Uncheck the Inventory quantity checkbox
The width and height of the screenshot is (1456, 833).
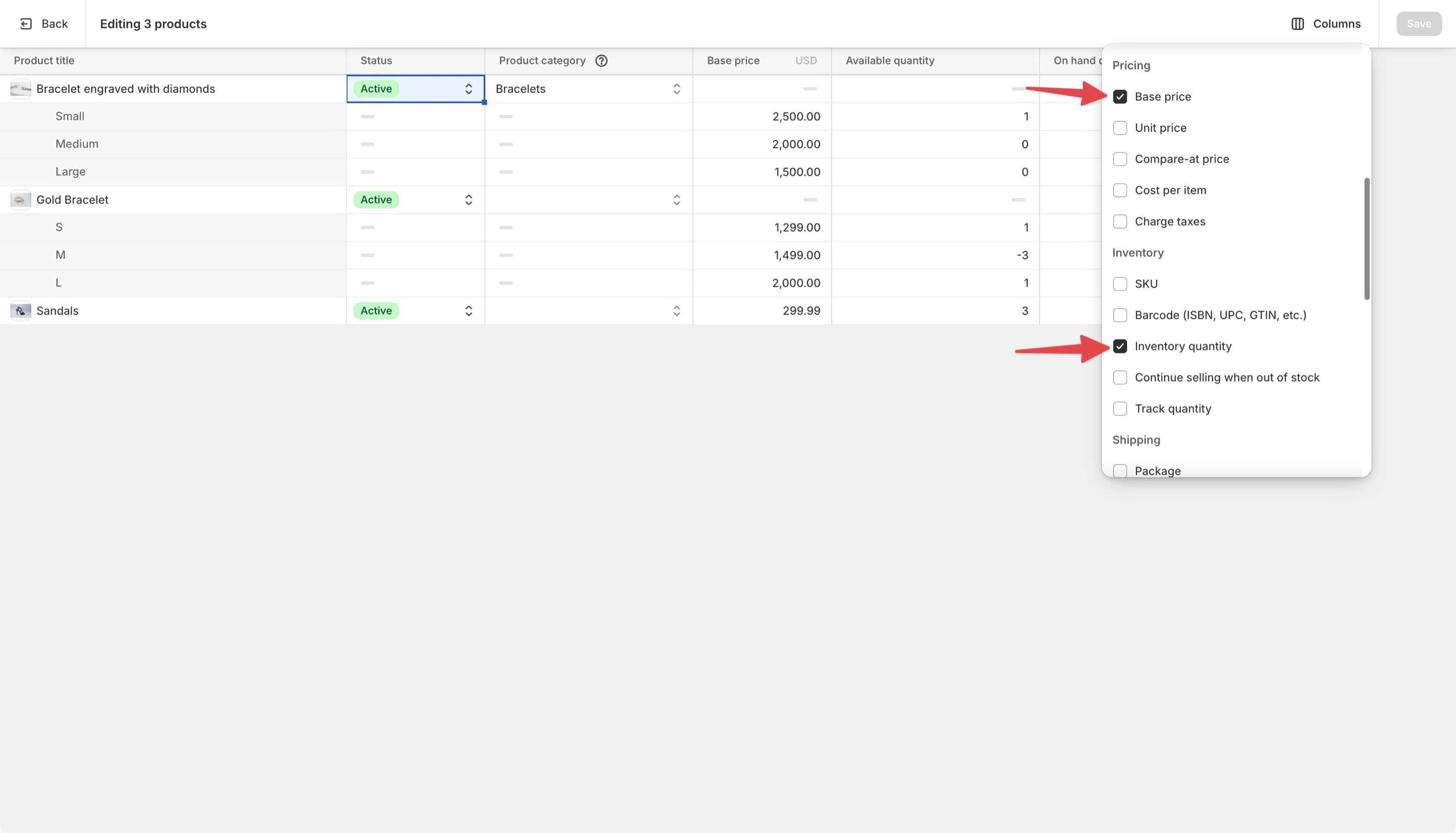1120,346
